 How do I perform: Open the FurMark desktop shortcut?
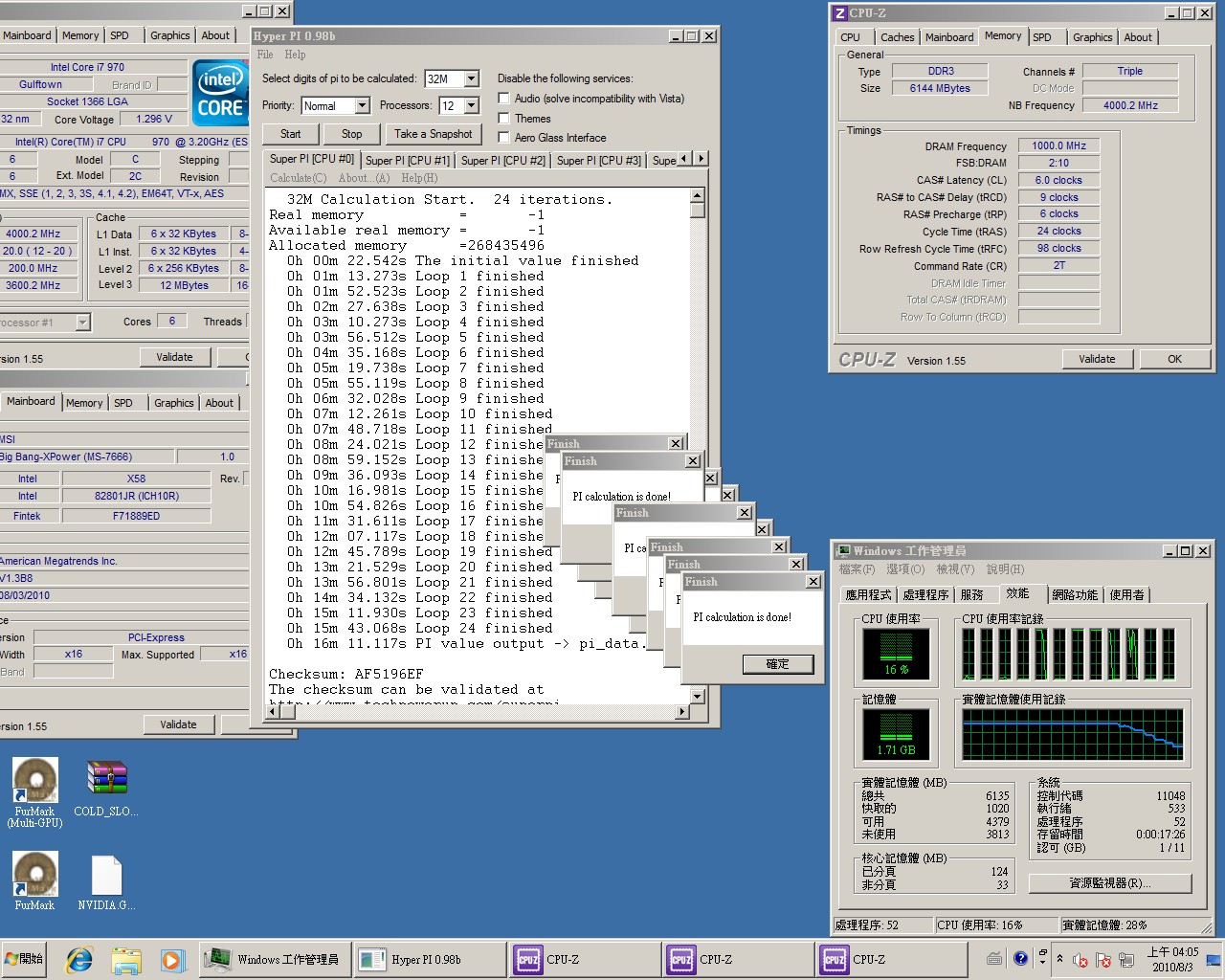pos(34,880)
